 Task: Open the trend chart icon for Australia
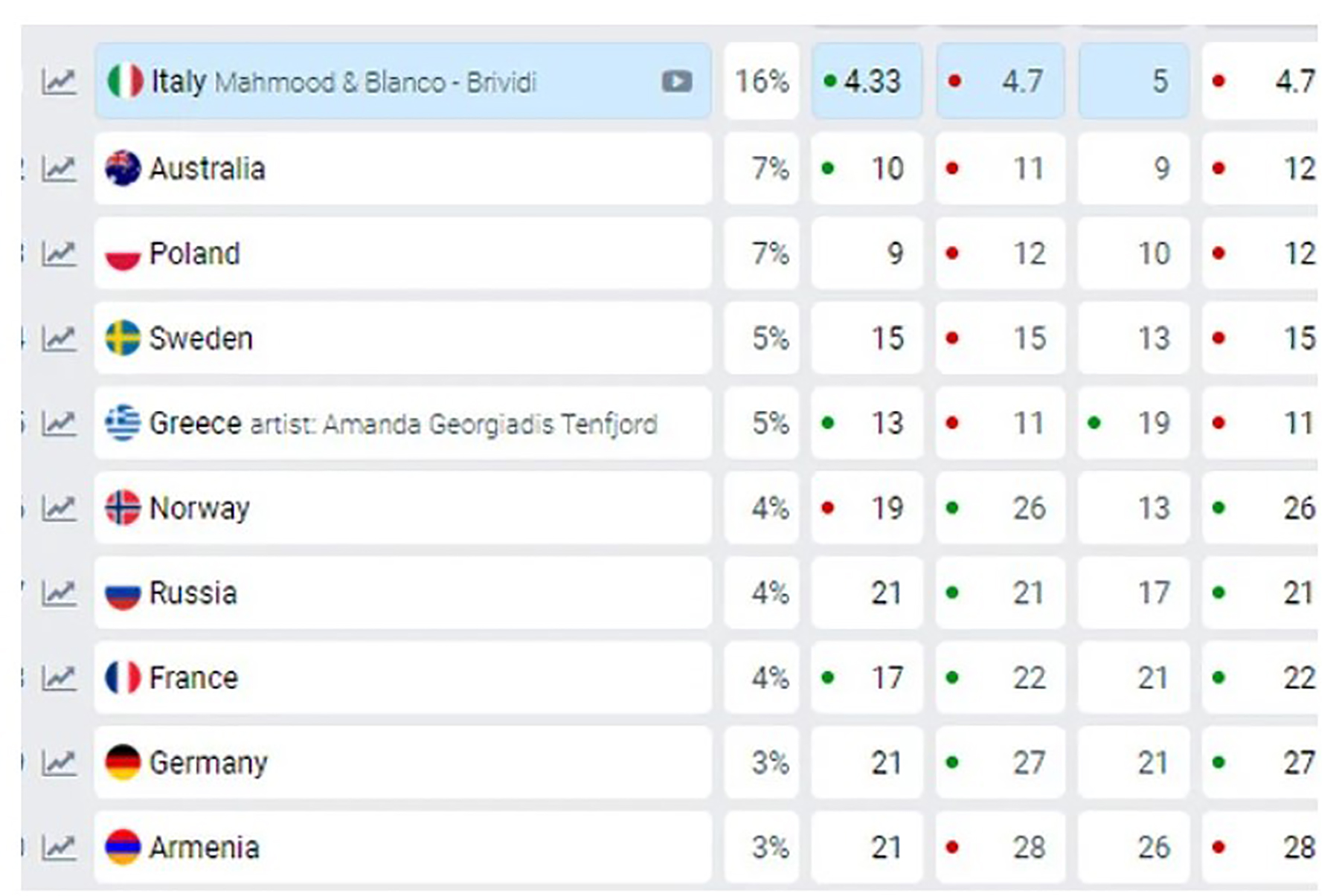point(59,169)
